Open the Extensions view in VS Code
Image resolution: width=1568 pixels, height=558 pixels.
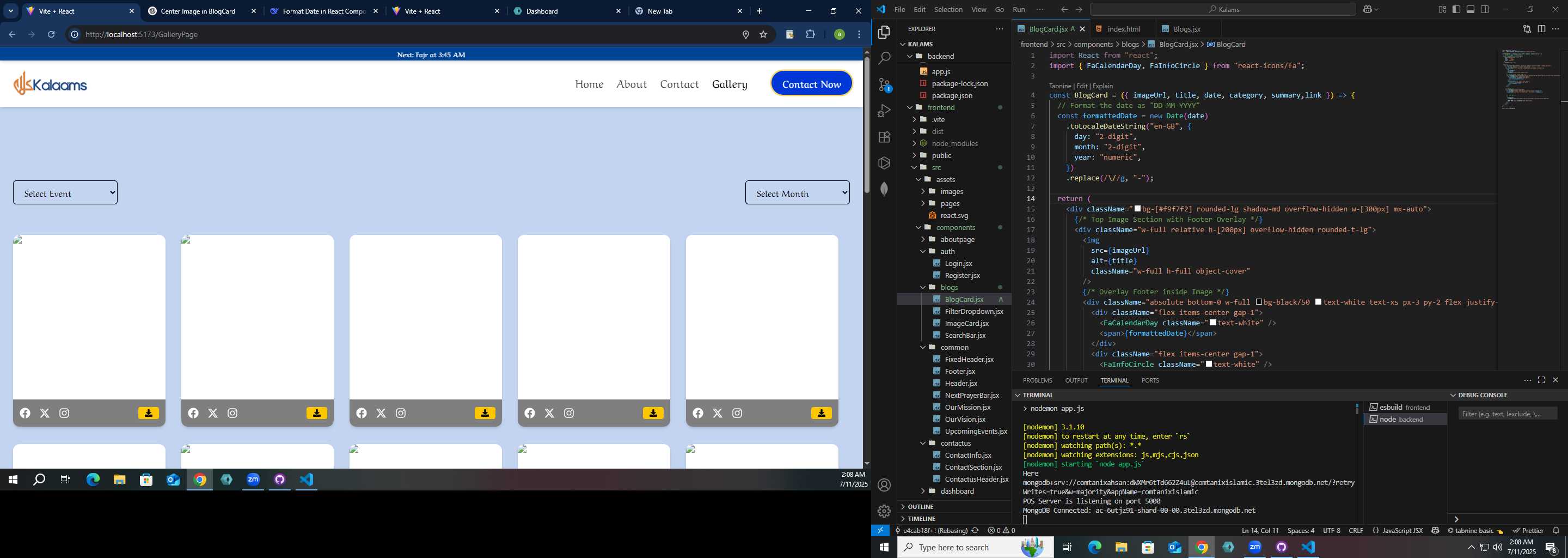pyautogui.click(x=884, y=137)
